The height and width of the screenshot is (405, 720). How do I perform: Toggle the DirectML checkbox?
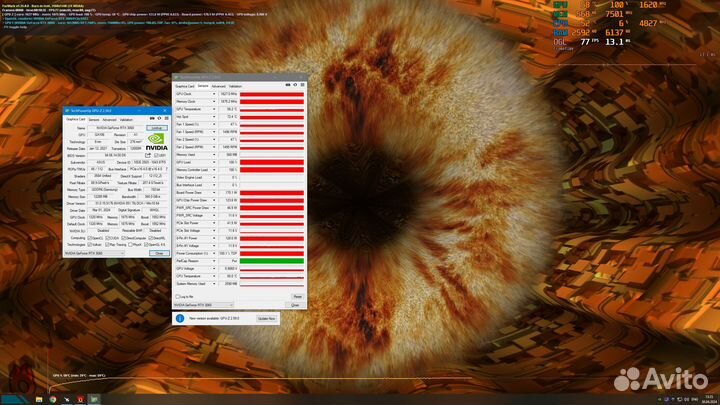click(x=151, y=238)
